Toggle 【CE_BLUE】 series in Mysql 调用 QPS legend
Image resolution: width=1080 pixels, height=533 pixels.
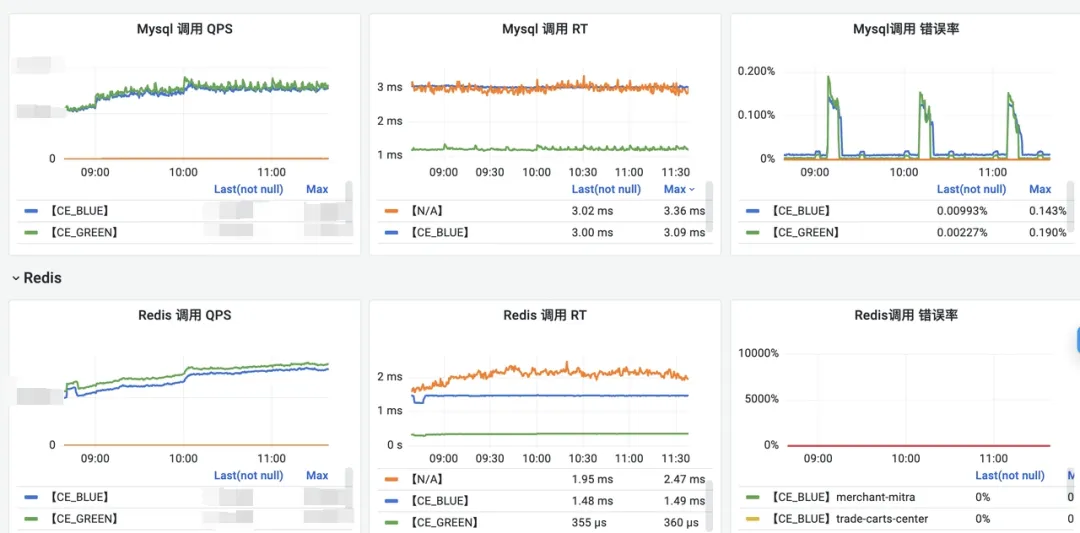(81, 211)
